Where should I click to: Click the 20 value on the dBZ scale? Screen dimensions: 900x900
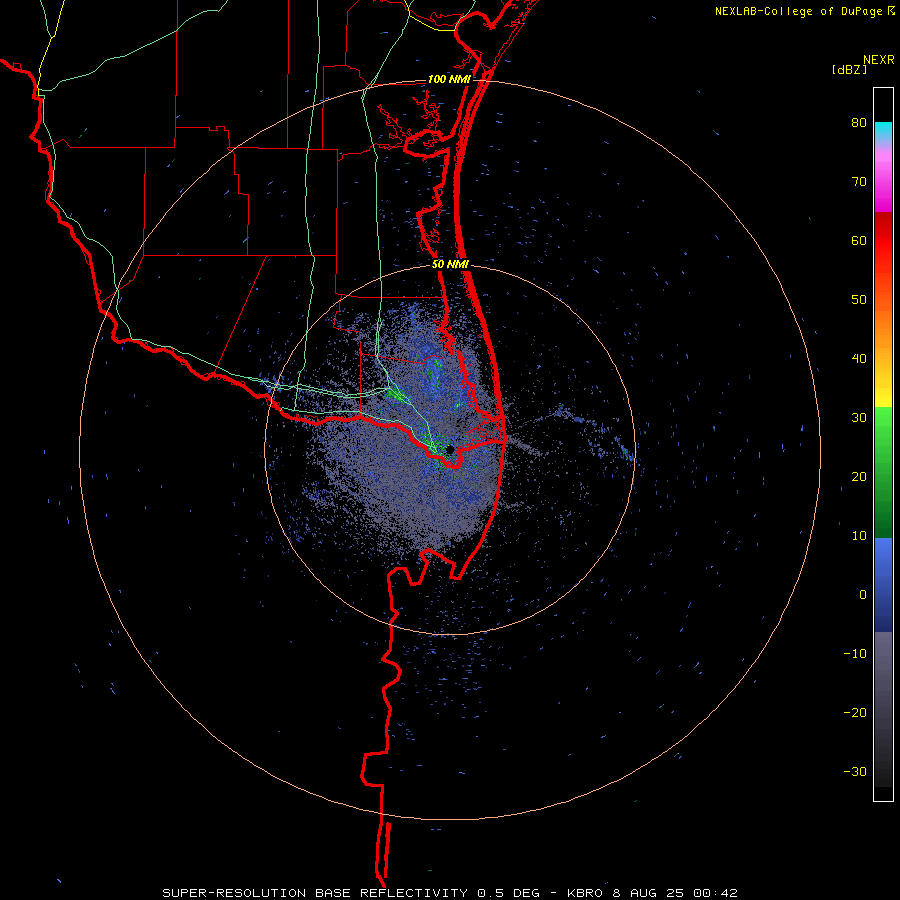[x=859, y=477]
